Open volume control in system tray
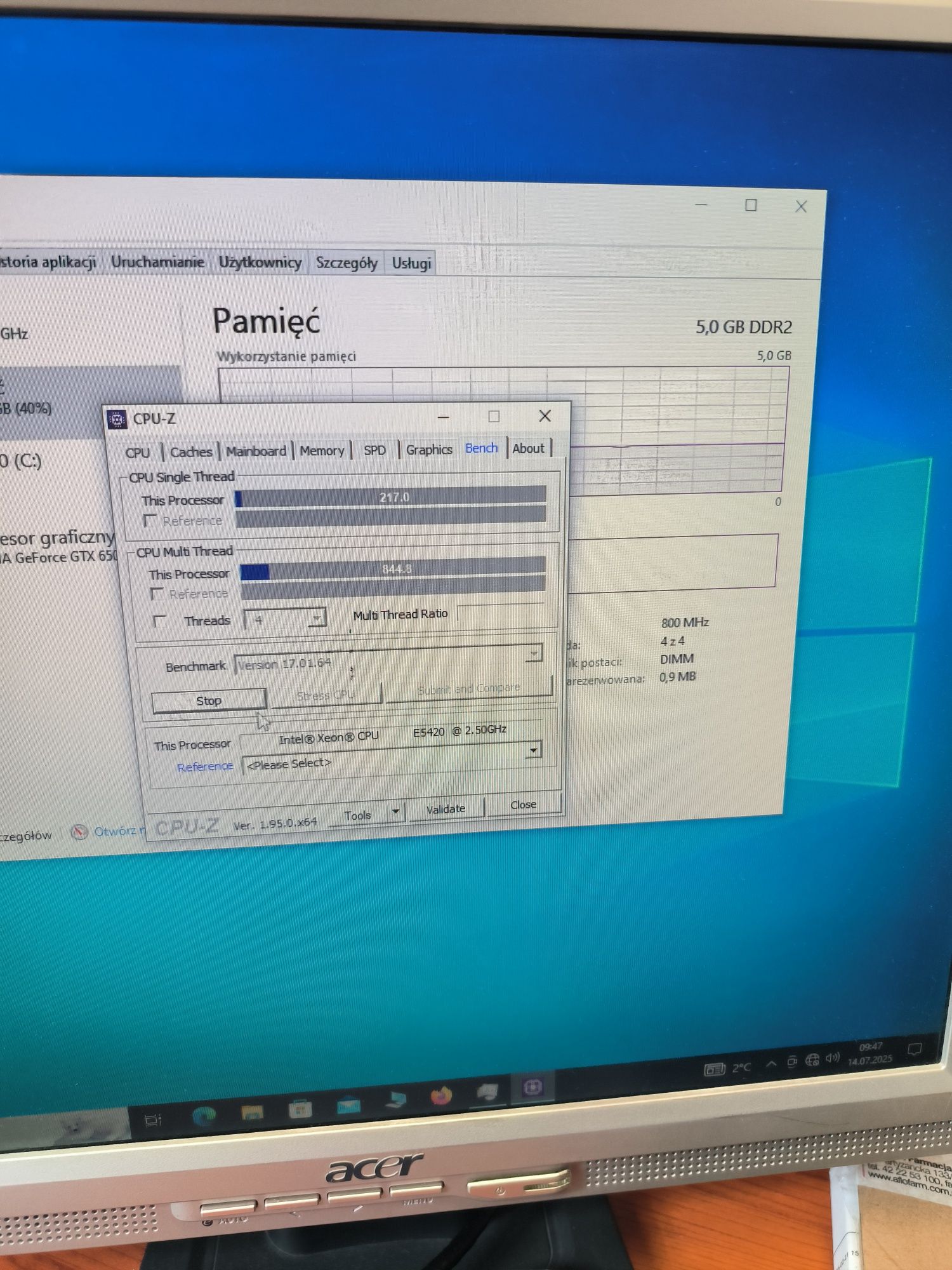The width and height of the screenshot is (952, 1270). pos(832,1058)
